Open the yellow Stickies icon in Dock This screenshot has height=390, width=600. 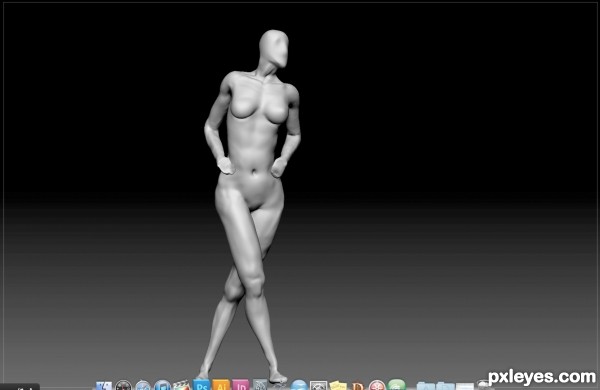pos(338,385)
